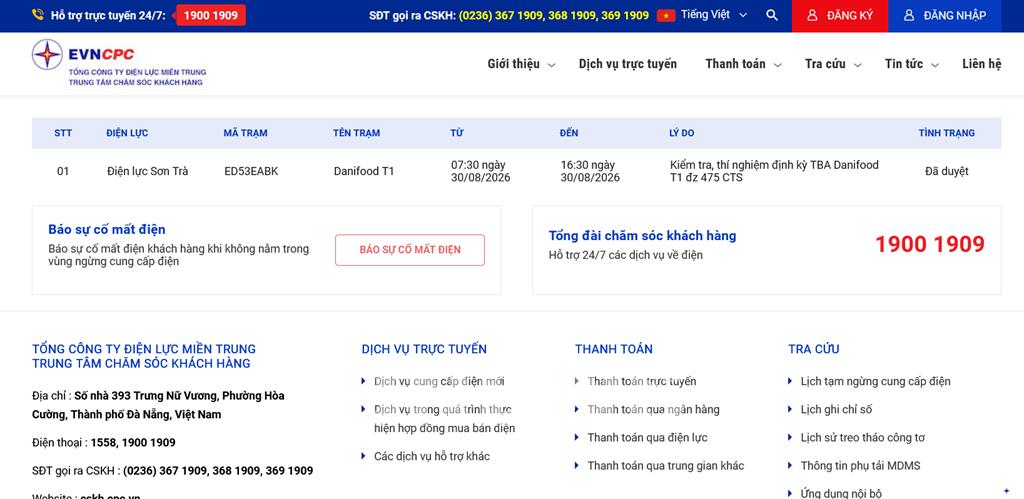Click the Báo sự cố mất điện button
The image size is (1024, 499).
410,250
